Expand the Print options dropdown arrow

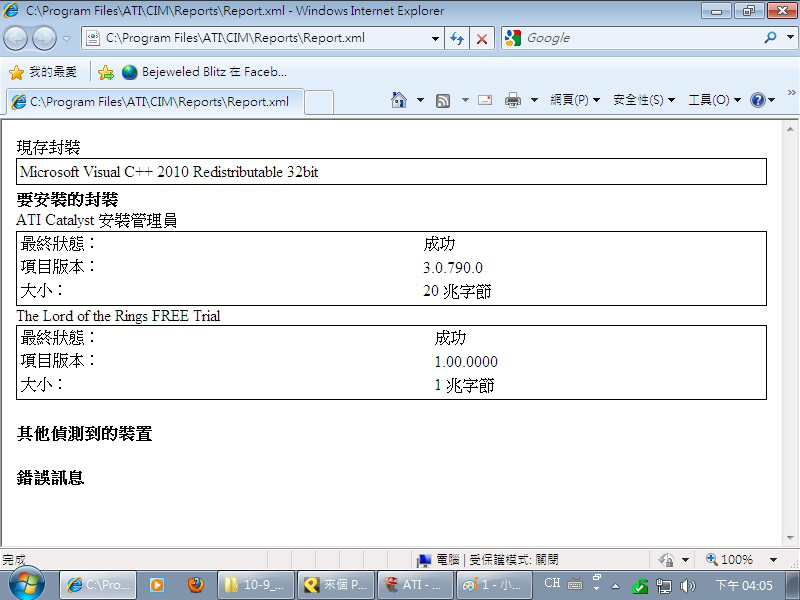coord(534,100)
